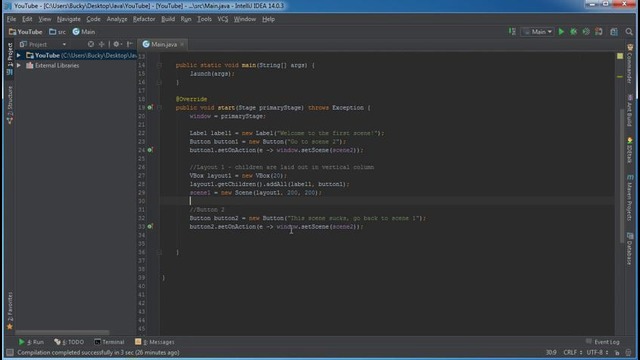Toggle read-only lock icon in status bar
The image size is (640, 360).
coord(617,352)
